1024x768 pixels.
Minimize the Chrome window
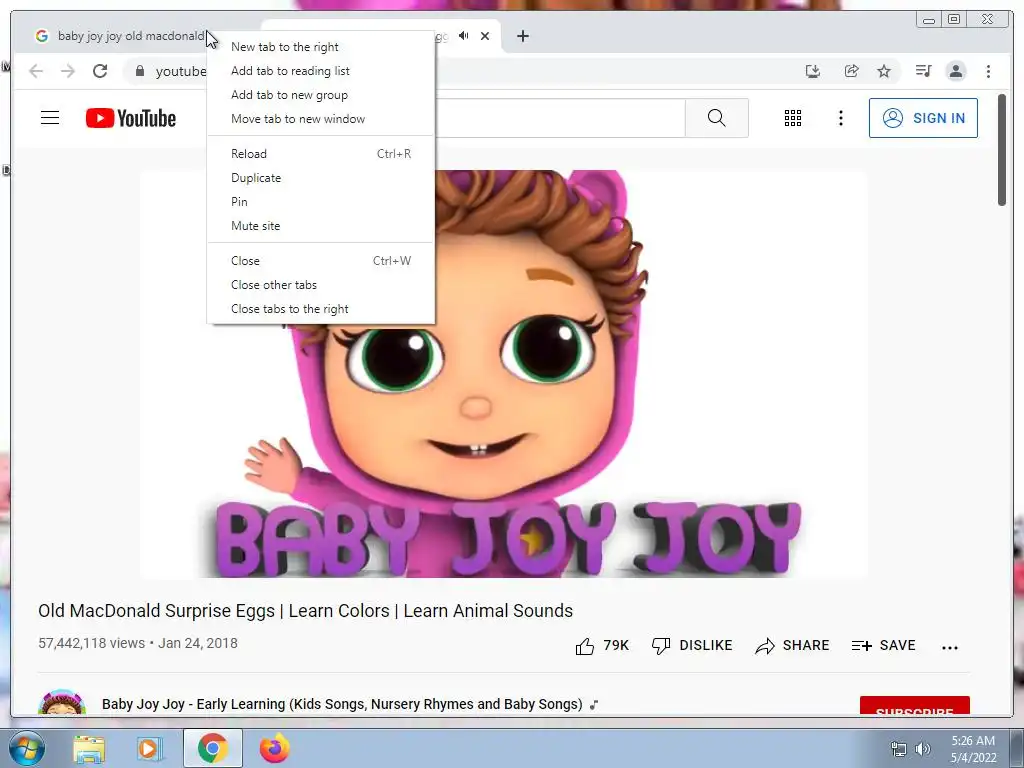[929, 20]
